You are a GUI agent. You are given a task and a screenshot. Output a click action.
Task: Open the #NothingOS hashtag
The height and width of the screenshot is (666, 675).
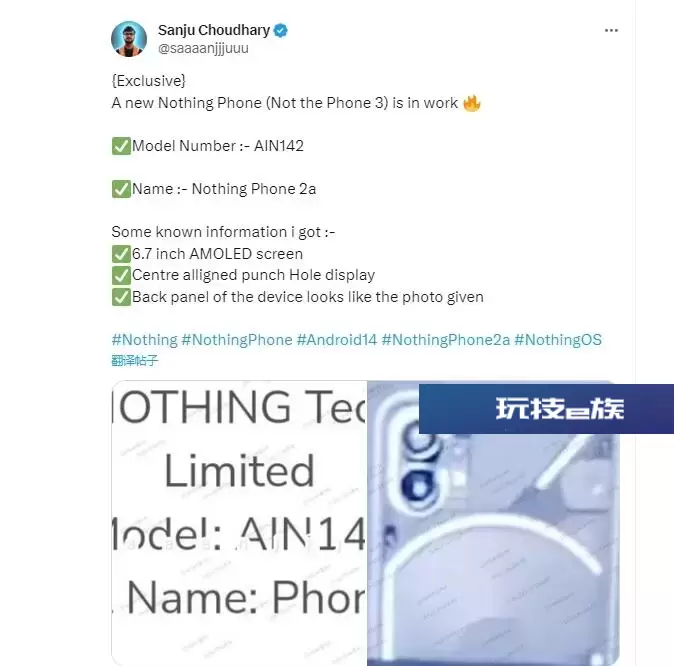pos(558,340)
